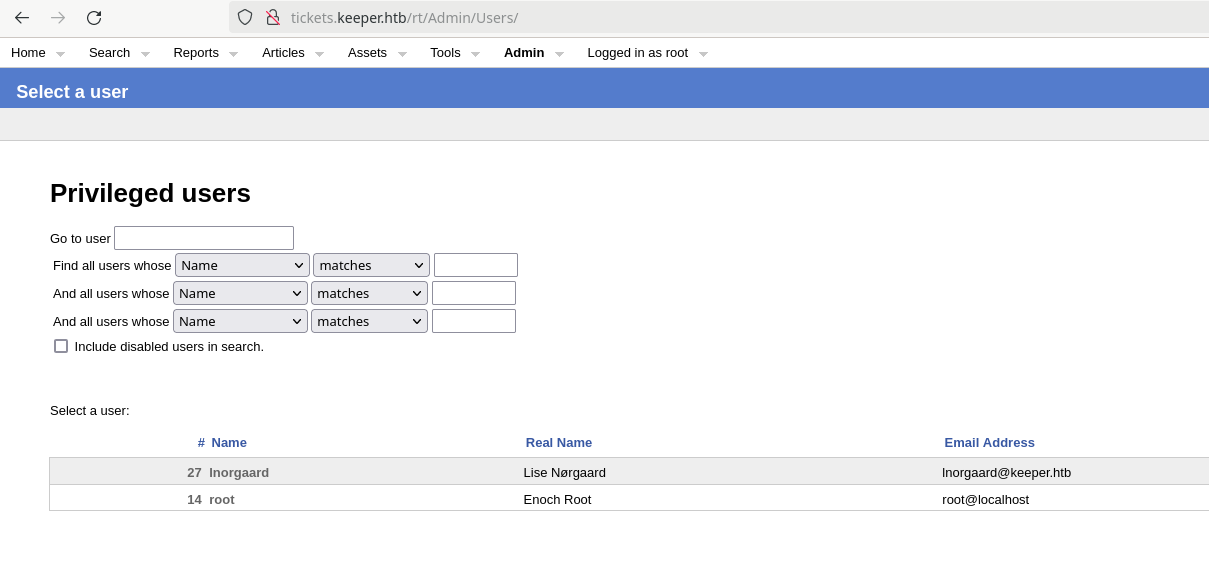The height and width of the screenshot is (588, 1209).
Task: Enable Include disabled users in search
Action: (x=61, y=346)
